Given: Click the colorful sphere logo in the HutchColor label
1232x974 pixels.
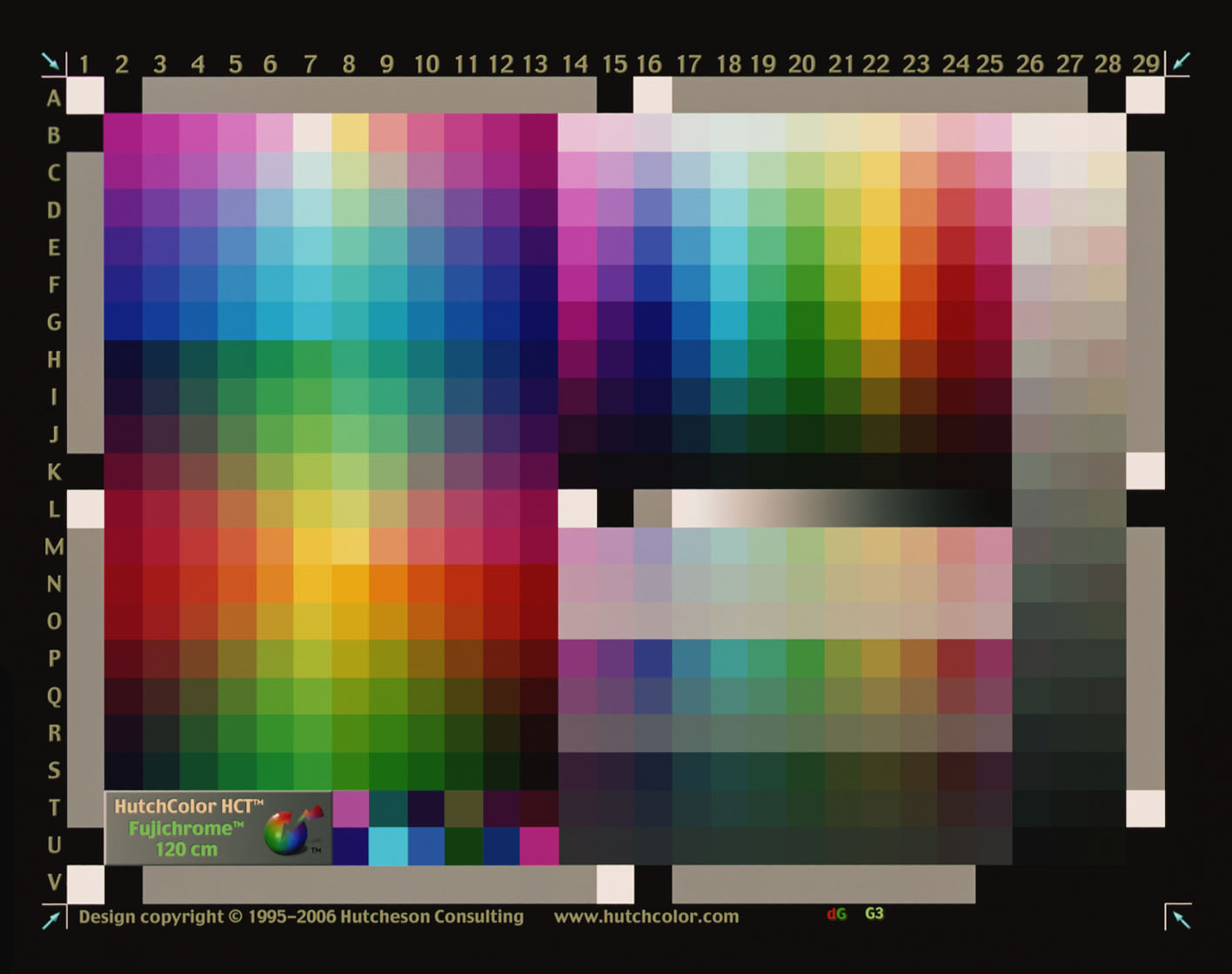Looking at the screenshot, I should coord(293,830).
